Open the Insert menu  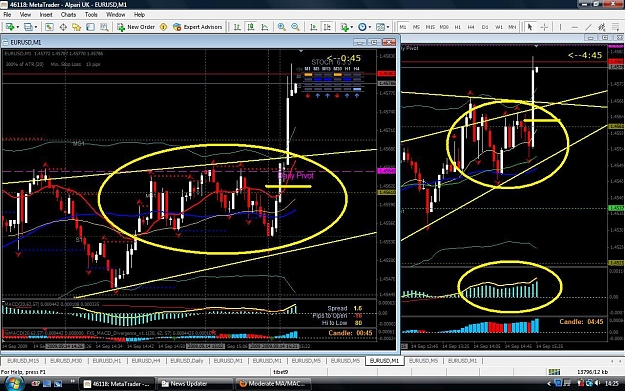click(46, 15)
